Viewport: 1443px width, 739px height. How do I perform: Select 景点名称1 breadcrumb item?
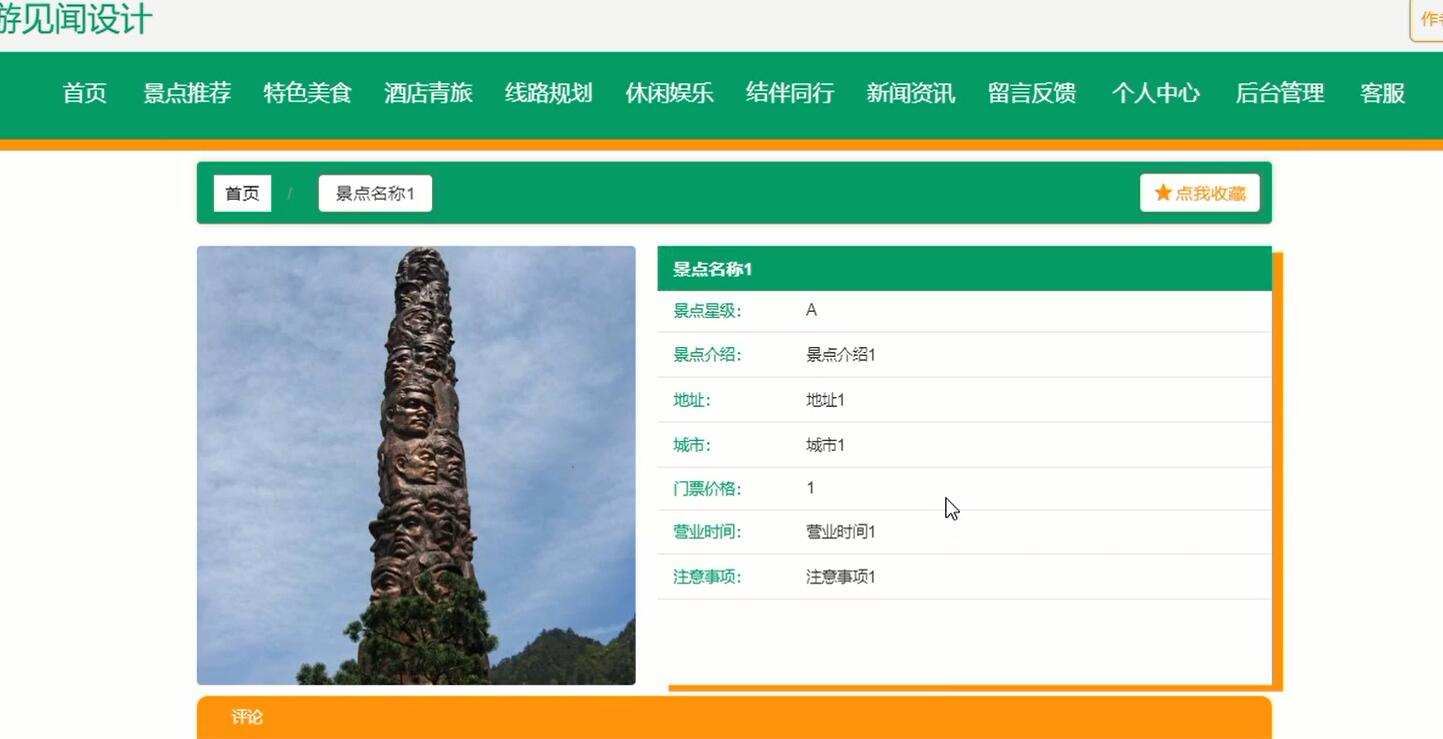point(375,193)
